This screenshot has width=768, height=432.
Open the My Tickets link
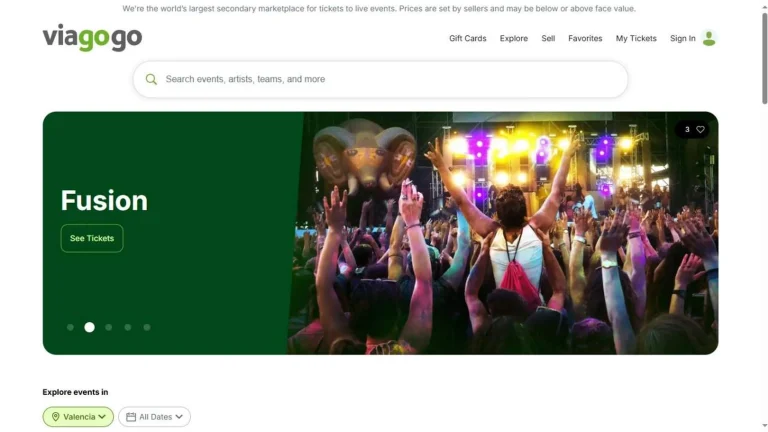click(636, 38)
